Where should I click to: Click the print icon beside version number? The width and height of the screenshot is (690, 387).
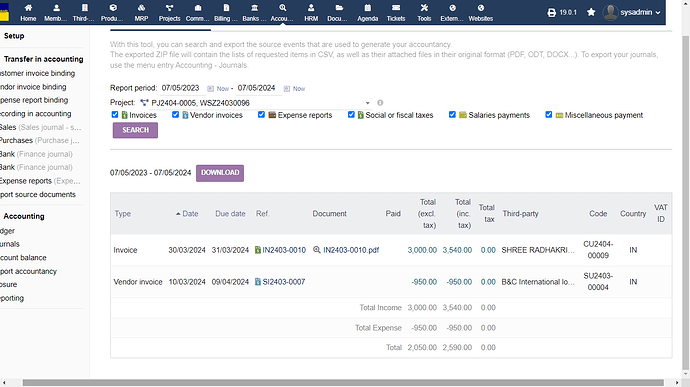551,12
